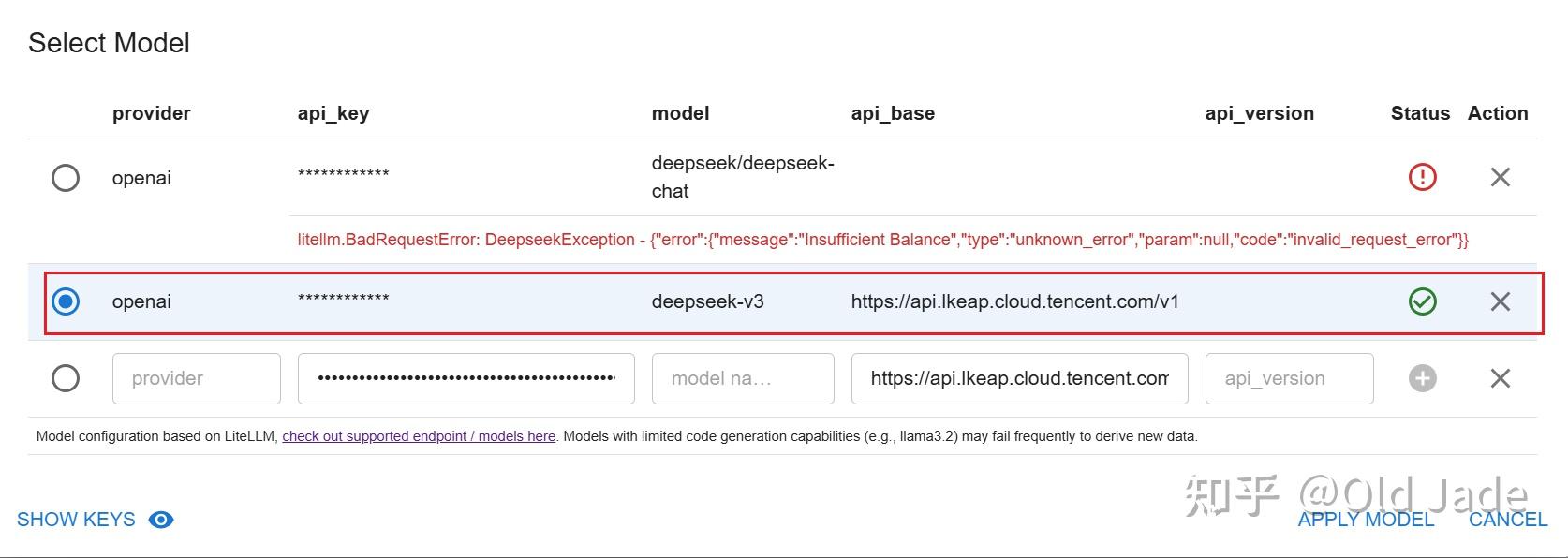Select the deepseek/deepseek-chat radio button
The image size is (1568, 558).
point(65,177)
